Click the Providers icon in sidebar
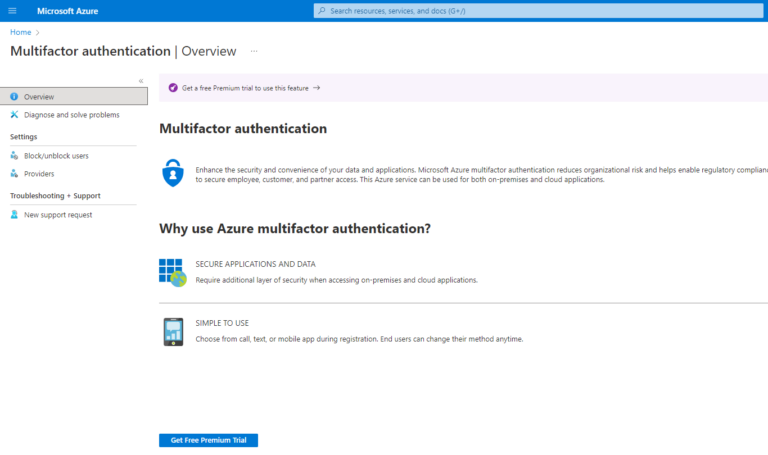Image resolution: width=768 pixels, height=455 pixels. [x=14, y=174]
